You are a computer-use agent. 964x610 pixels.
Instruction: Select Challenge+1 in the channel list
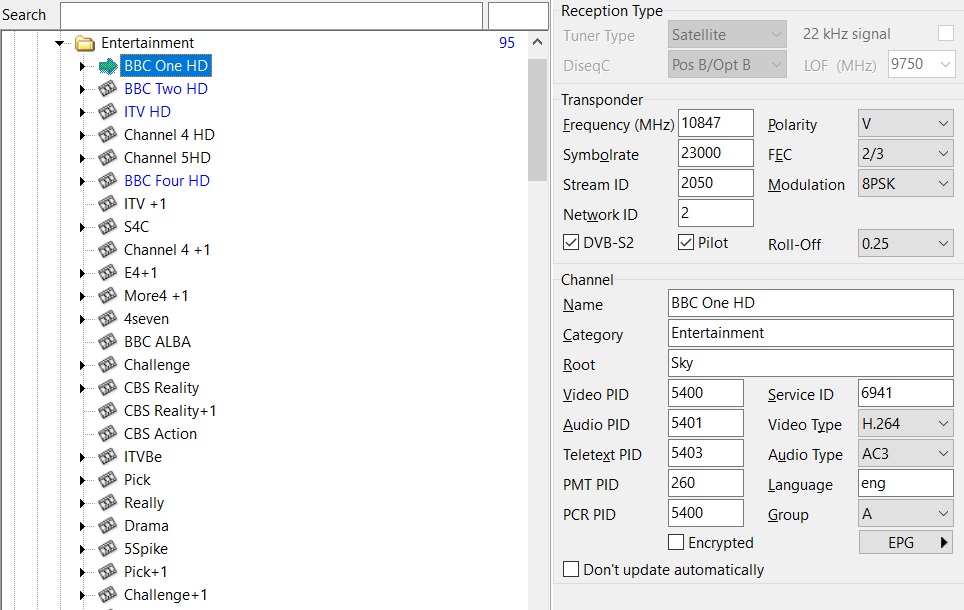(165, 595)
